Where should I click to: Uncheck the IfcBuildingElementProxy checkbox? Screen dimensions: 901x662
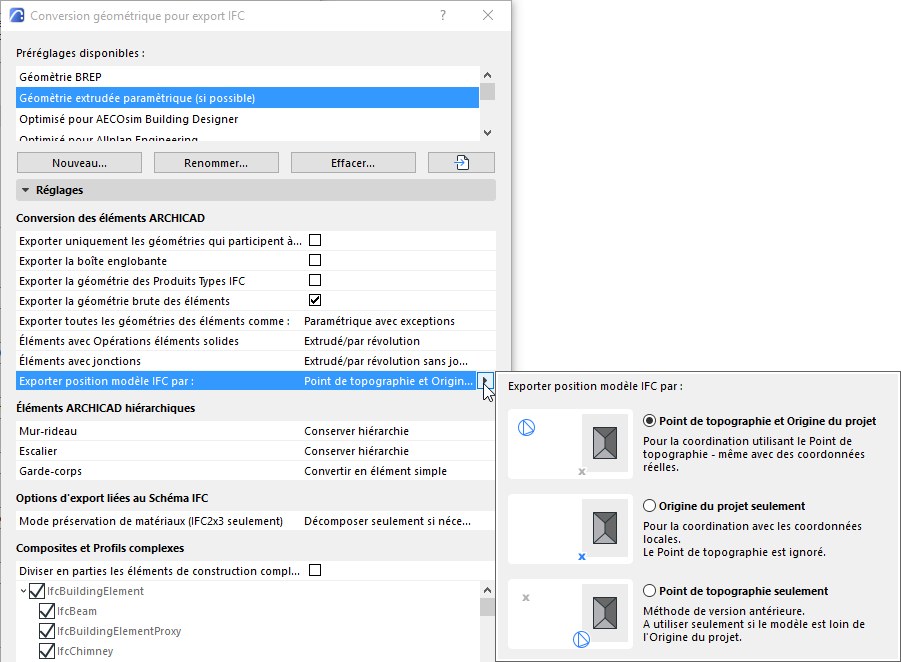coord(47,631)
